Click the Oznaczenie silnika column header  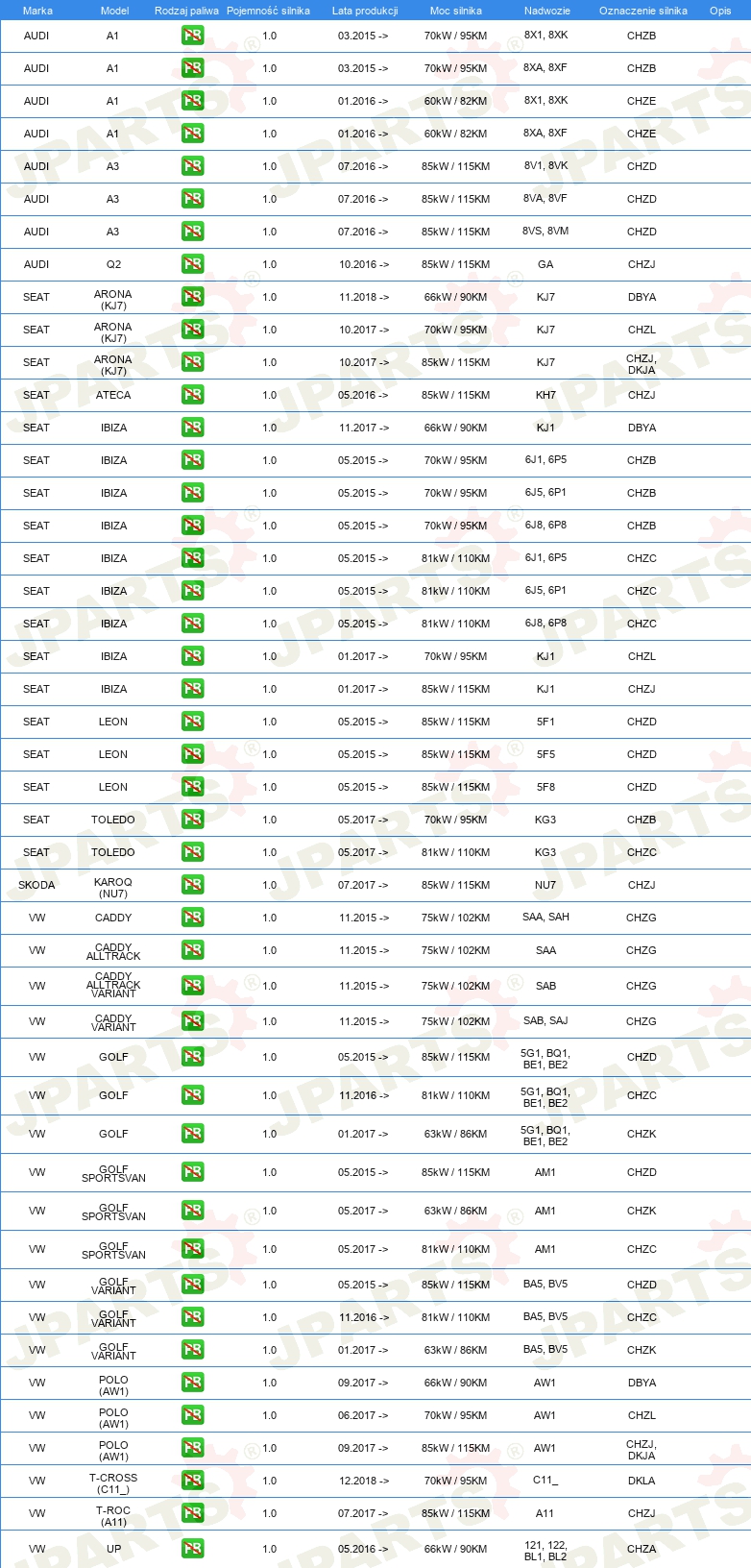pyautogui.click(x=643, y=11)
